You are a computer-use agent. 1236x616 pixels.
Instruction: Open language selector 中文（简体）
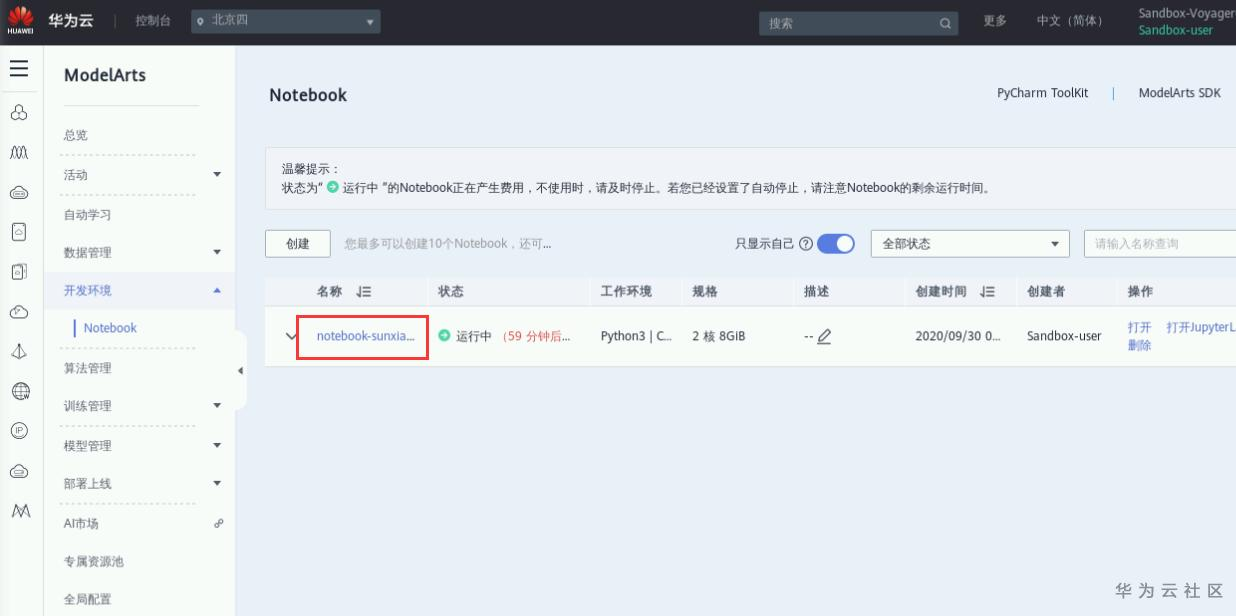[x=1070, y=21]
